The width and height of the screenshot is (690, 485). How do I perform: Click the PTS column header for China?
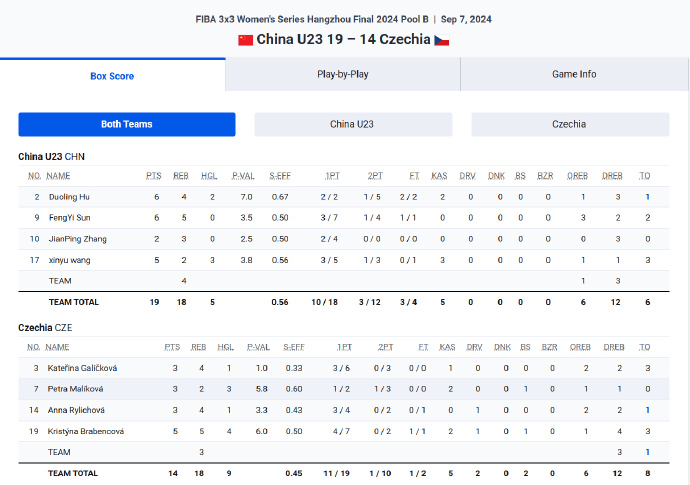[x=154, y=176]
